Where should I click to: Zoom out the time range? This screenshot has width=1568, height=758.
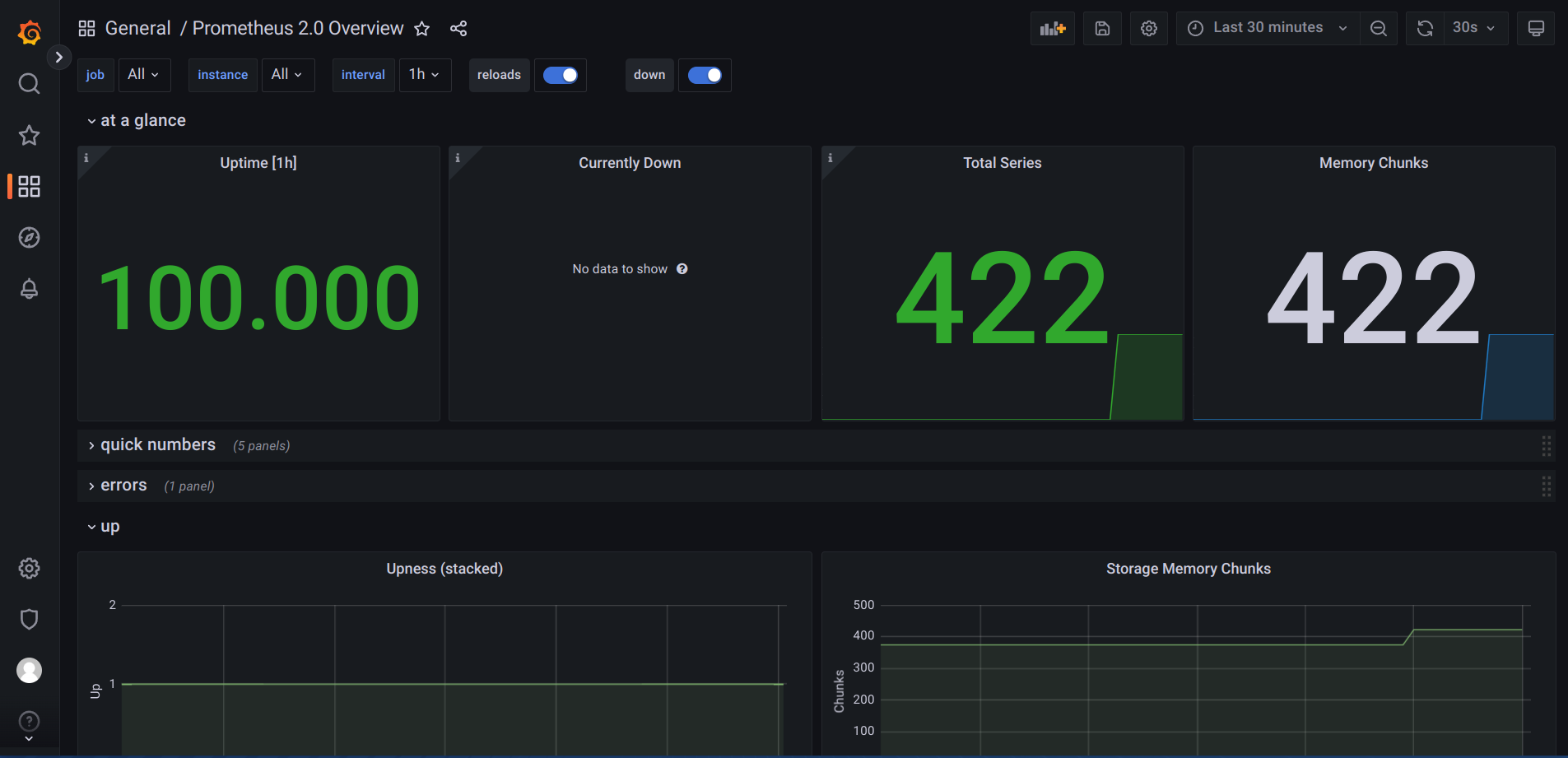[x=1379, y=29]
